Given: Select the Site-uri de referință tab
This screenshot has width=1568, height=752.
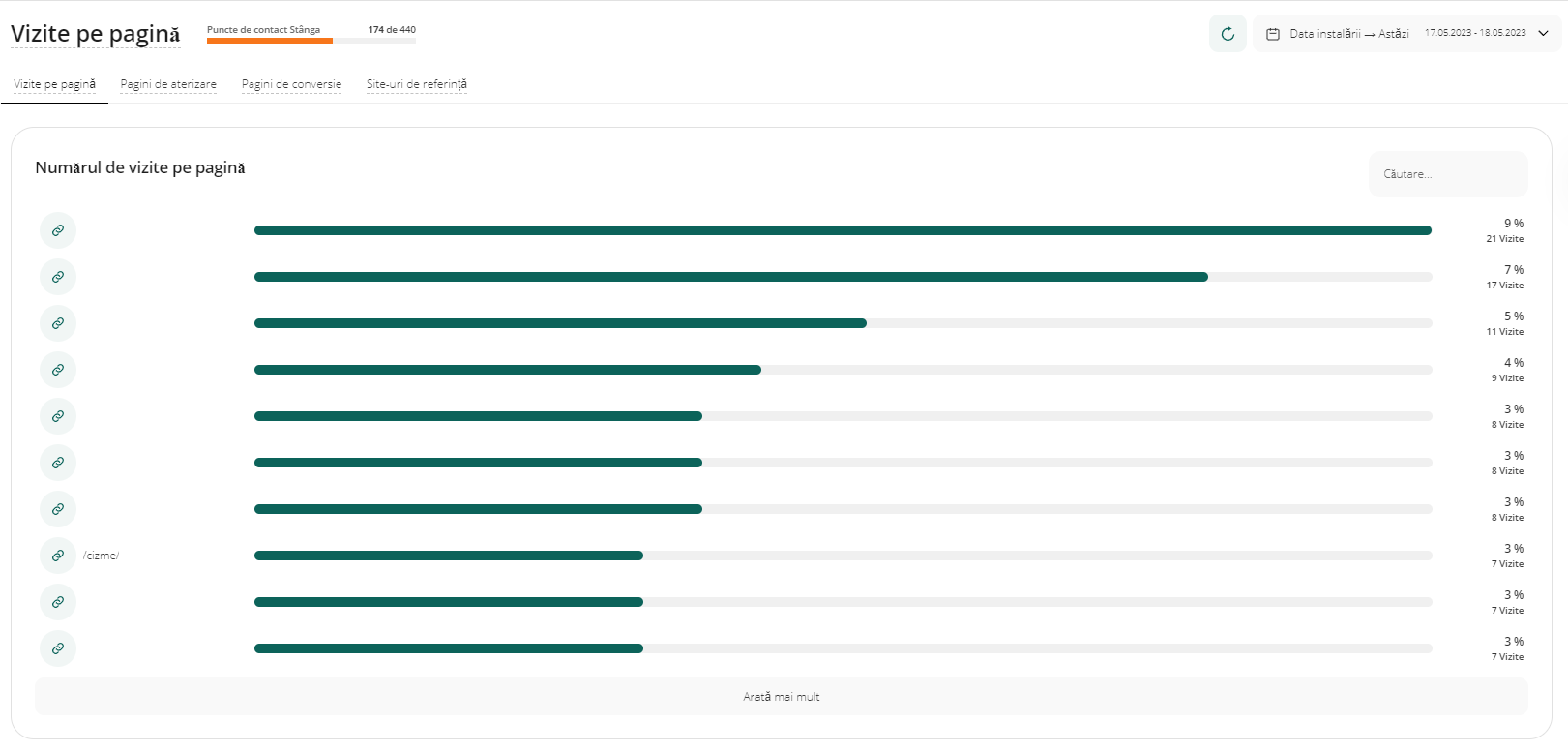Looking at the screenshot, I should click(x=416, y=84).
